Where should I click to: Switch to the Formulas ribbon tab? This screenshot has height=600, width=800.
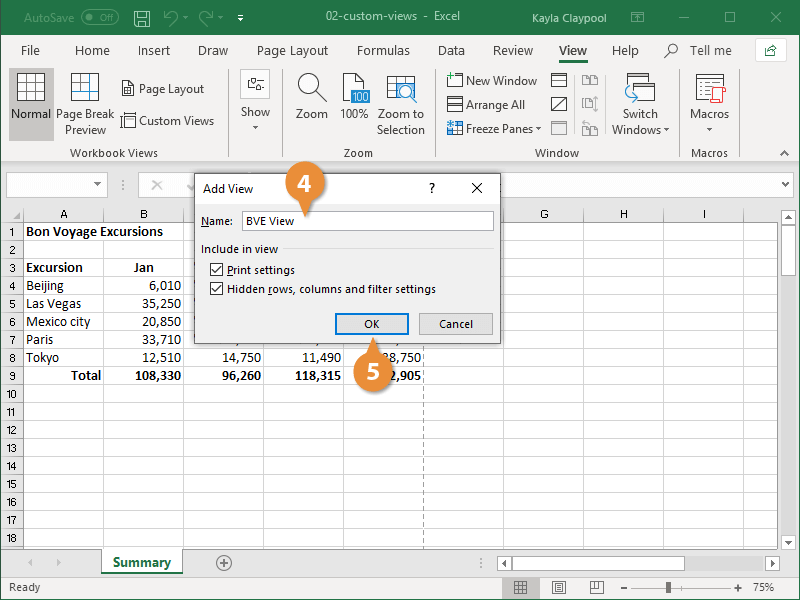pos(383,51)
